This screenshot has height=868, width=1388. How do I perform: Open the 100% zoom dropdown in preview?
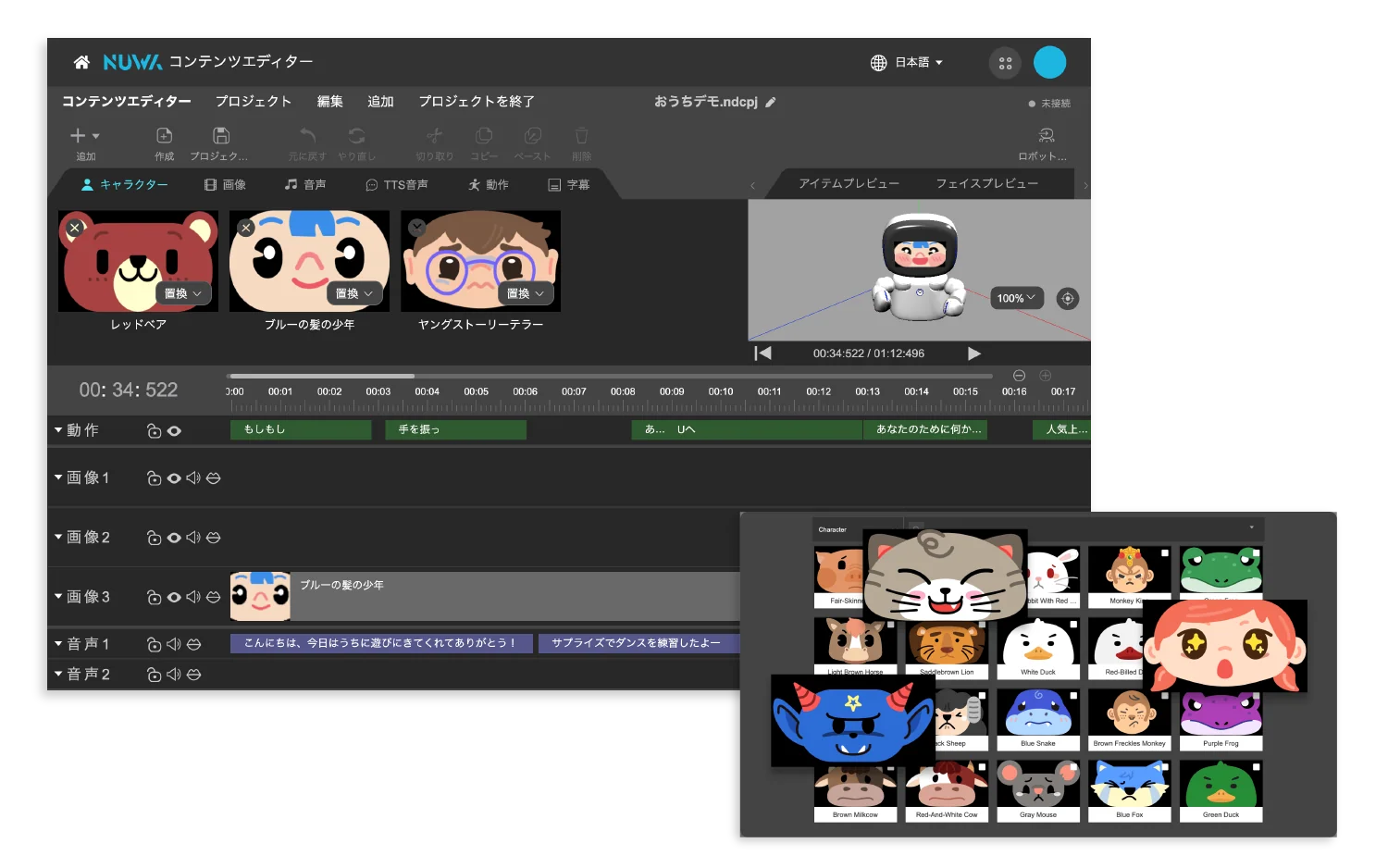tap(1016, 298)
